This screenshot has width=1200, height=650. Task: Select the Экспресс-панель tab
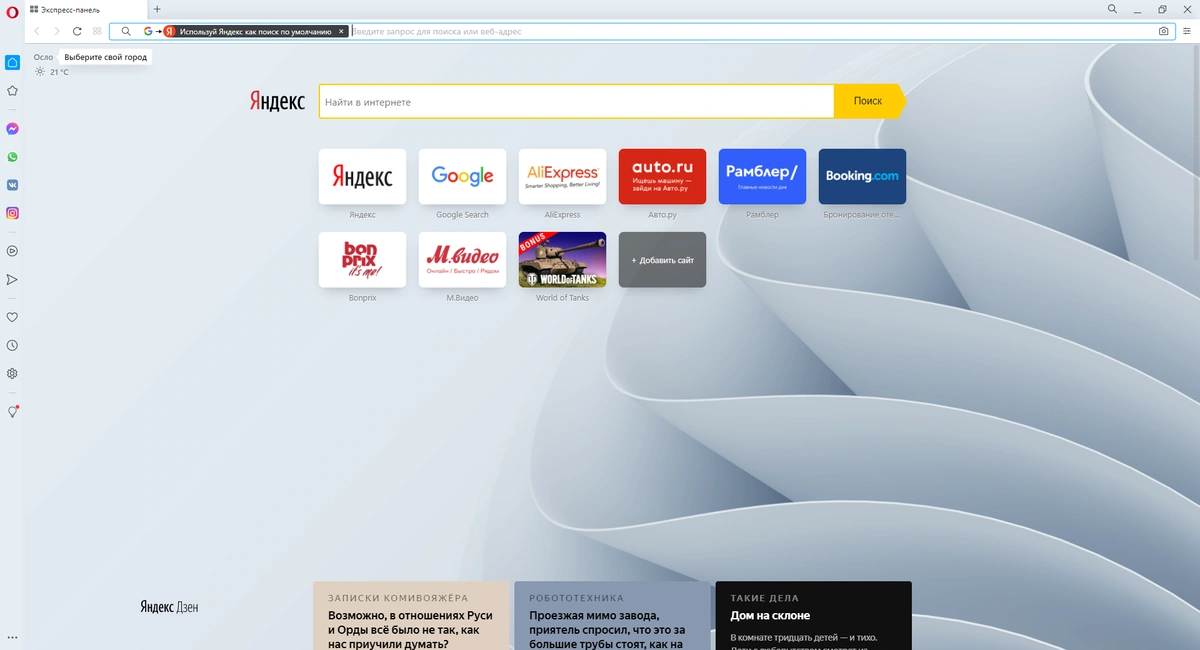tap(86, 9)
